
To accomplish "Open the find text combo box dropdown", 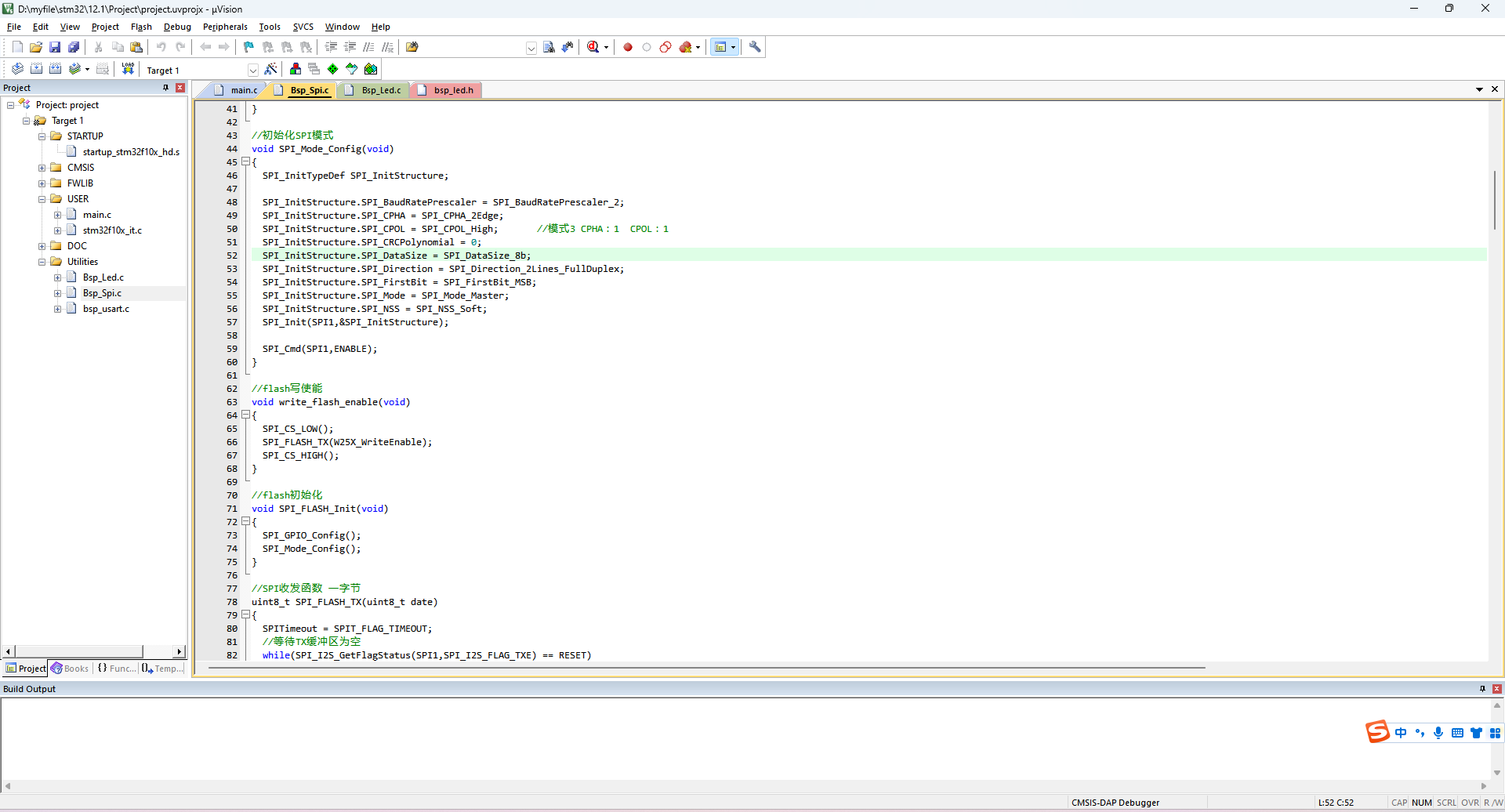I will (x=531, y=48).
